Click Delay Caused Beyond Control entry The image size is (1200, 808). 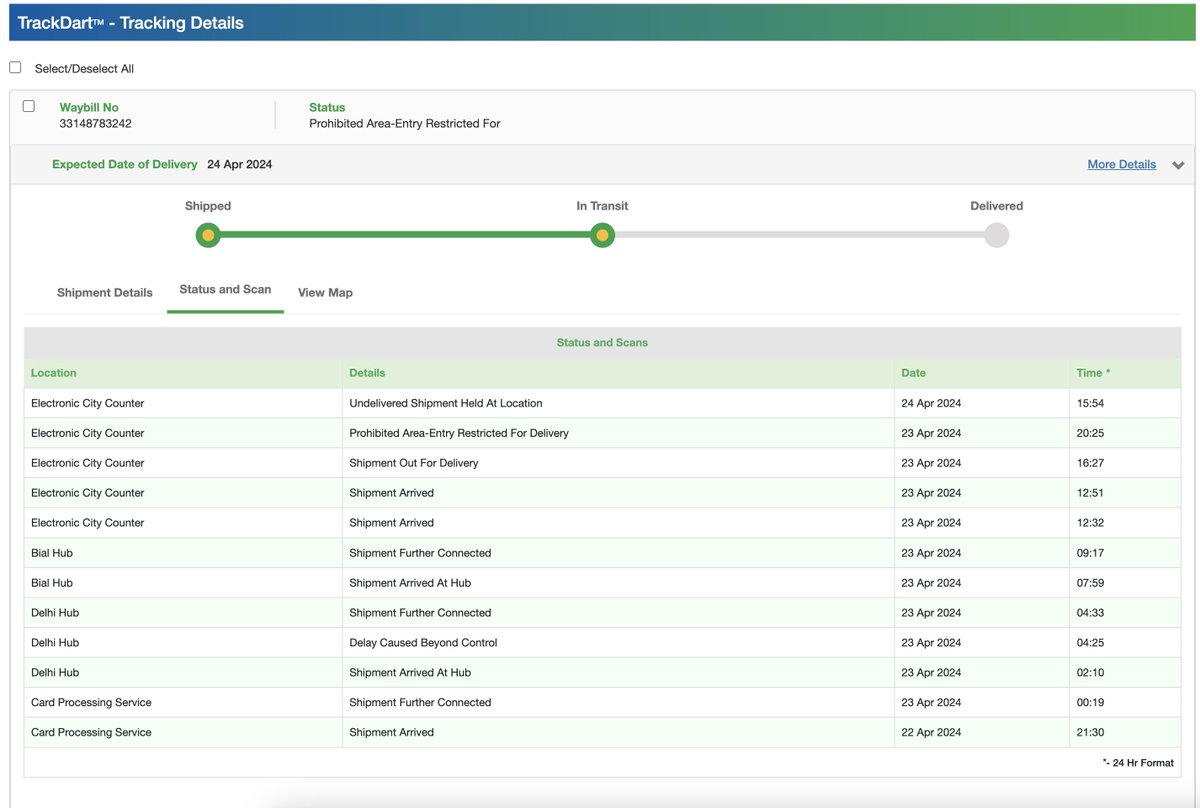(x=423, y=643)
